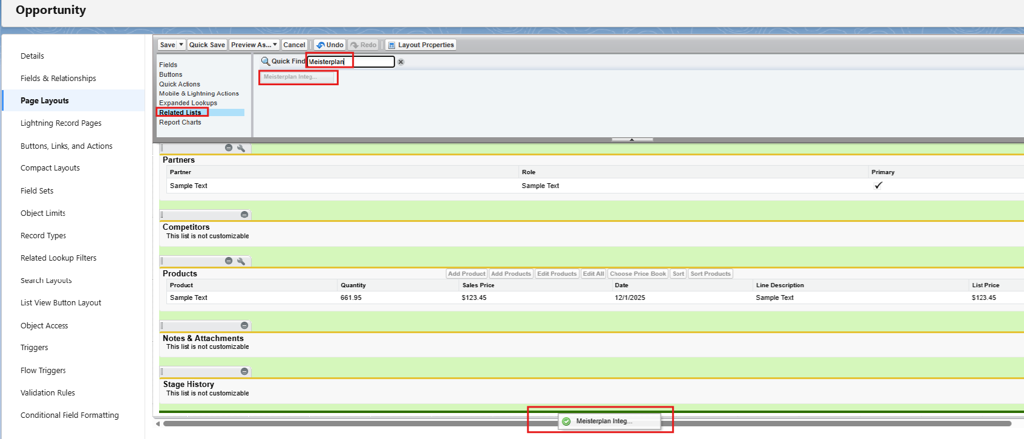Image resolution: width=1024 pixels, height=439 pixels.
Task: Select Quick Actions palette category
Action: coord(180,84)
